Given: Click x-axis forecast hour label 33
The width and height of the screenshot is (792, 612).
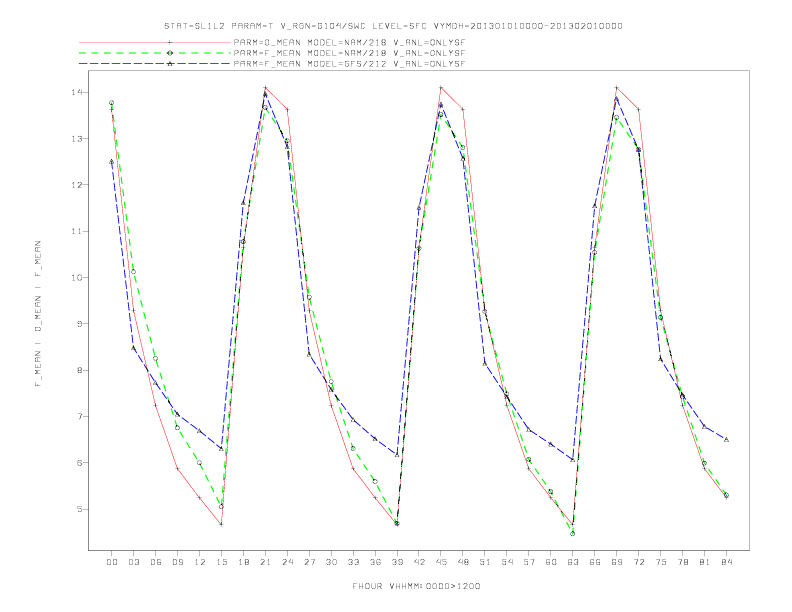Looking at the screenshot, I should click(x=353, y=562).
